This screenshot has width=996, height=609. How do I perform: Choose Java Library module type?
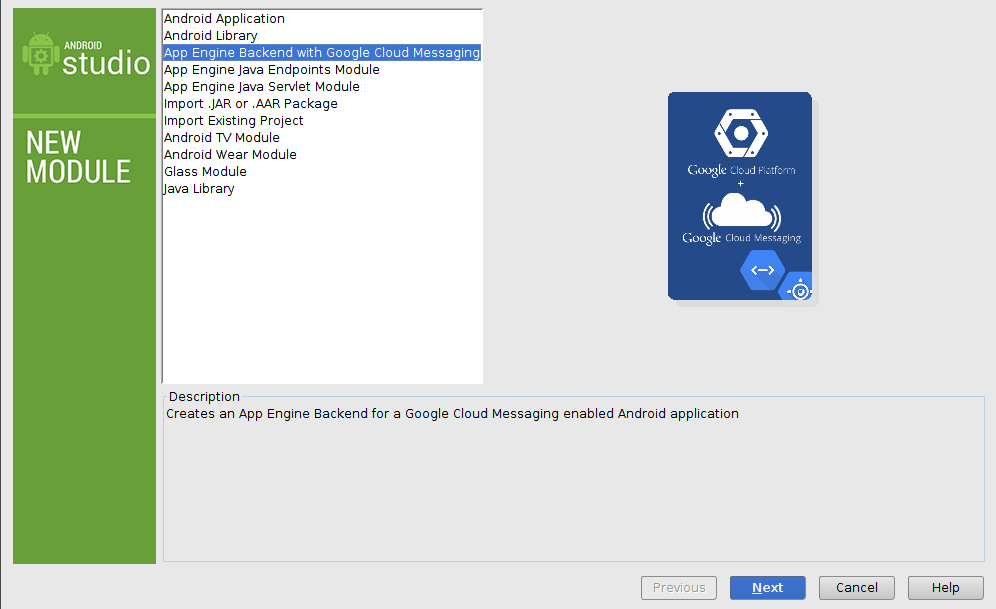[322, 189]
